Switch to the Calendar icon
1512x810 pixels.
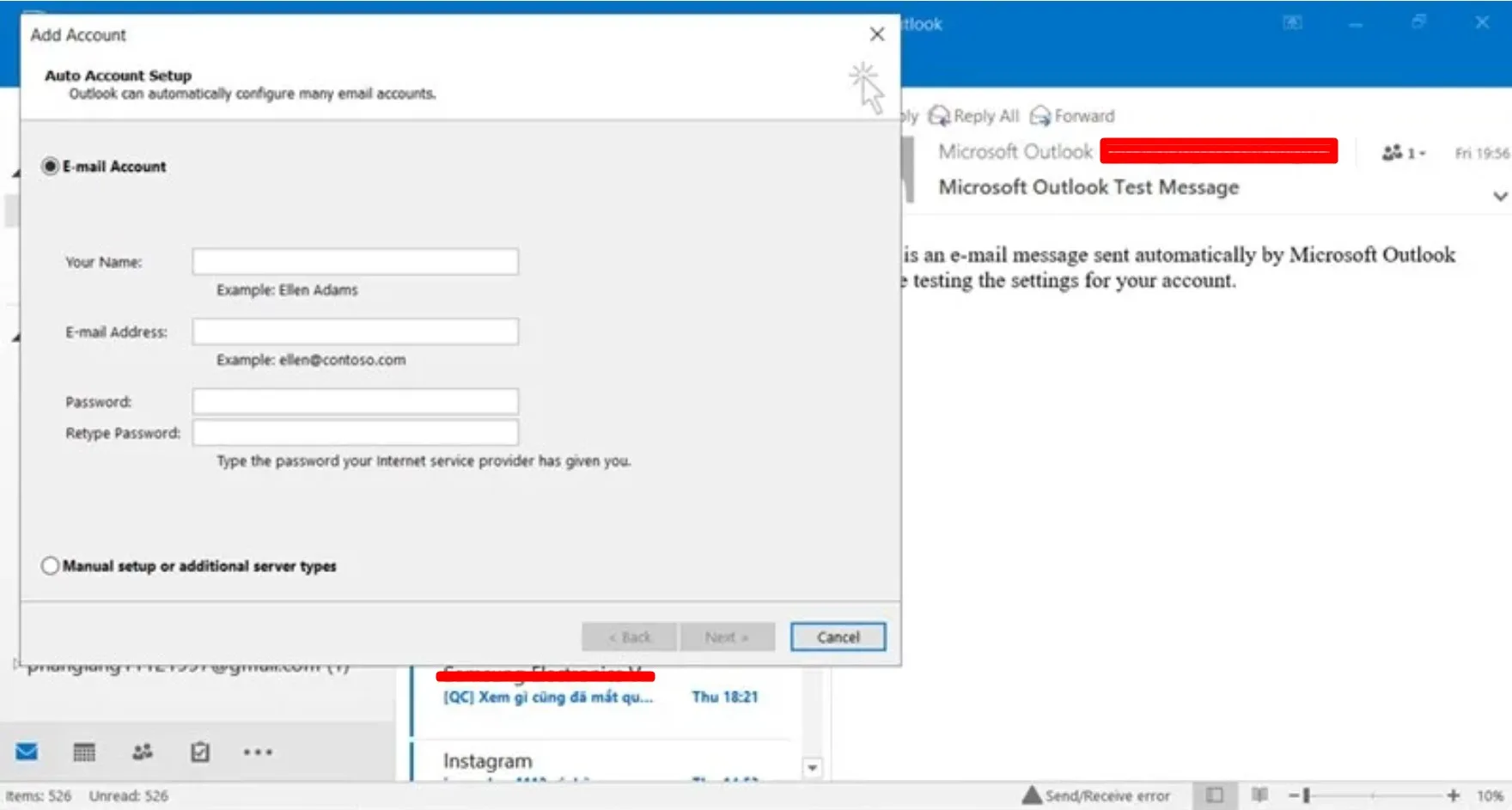[x=85, y=752]
